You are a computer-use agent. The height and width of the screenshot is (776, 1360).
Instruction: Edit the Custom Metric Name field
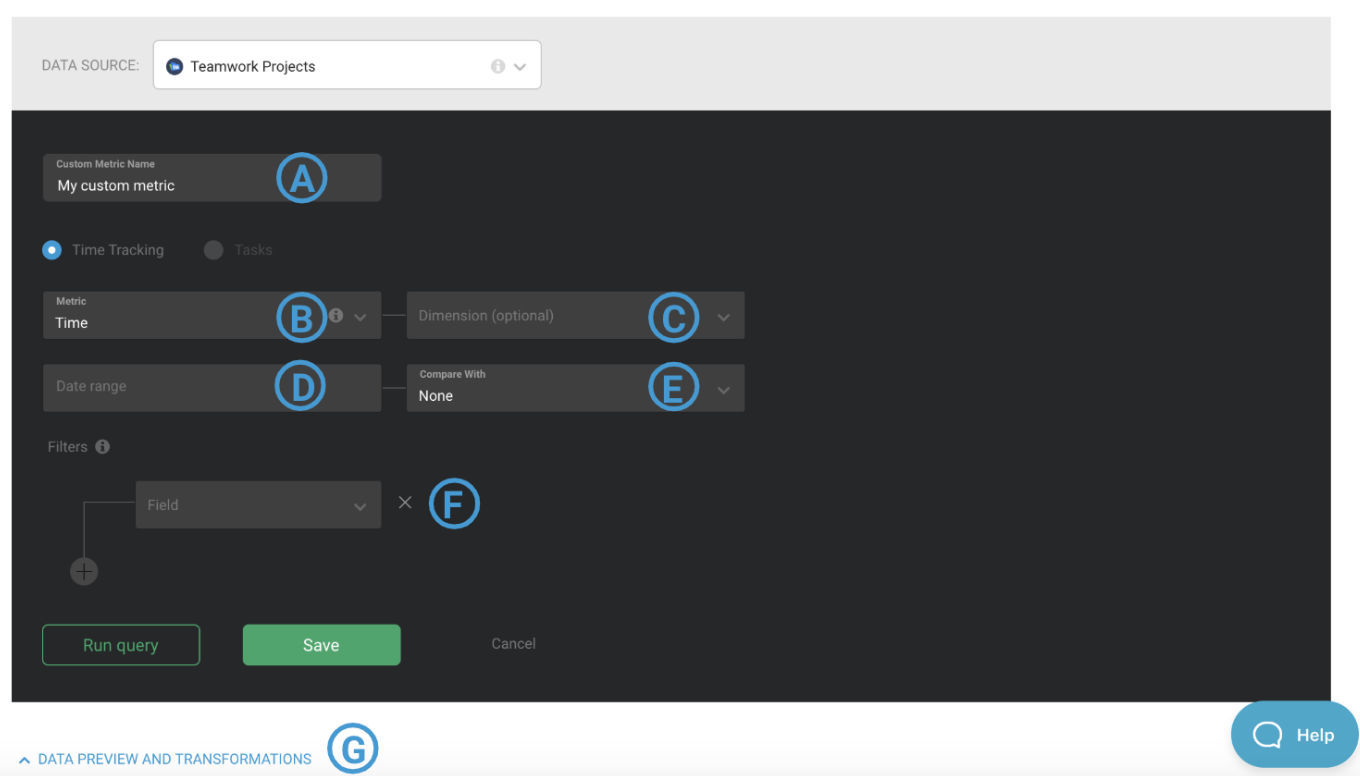tap(212, 178)
